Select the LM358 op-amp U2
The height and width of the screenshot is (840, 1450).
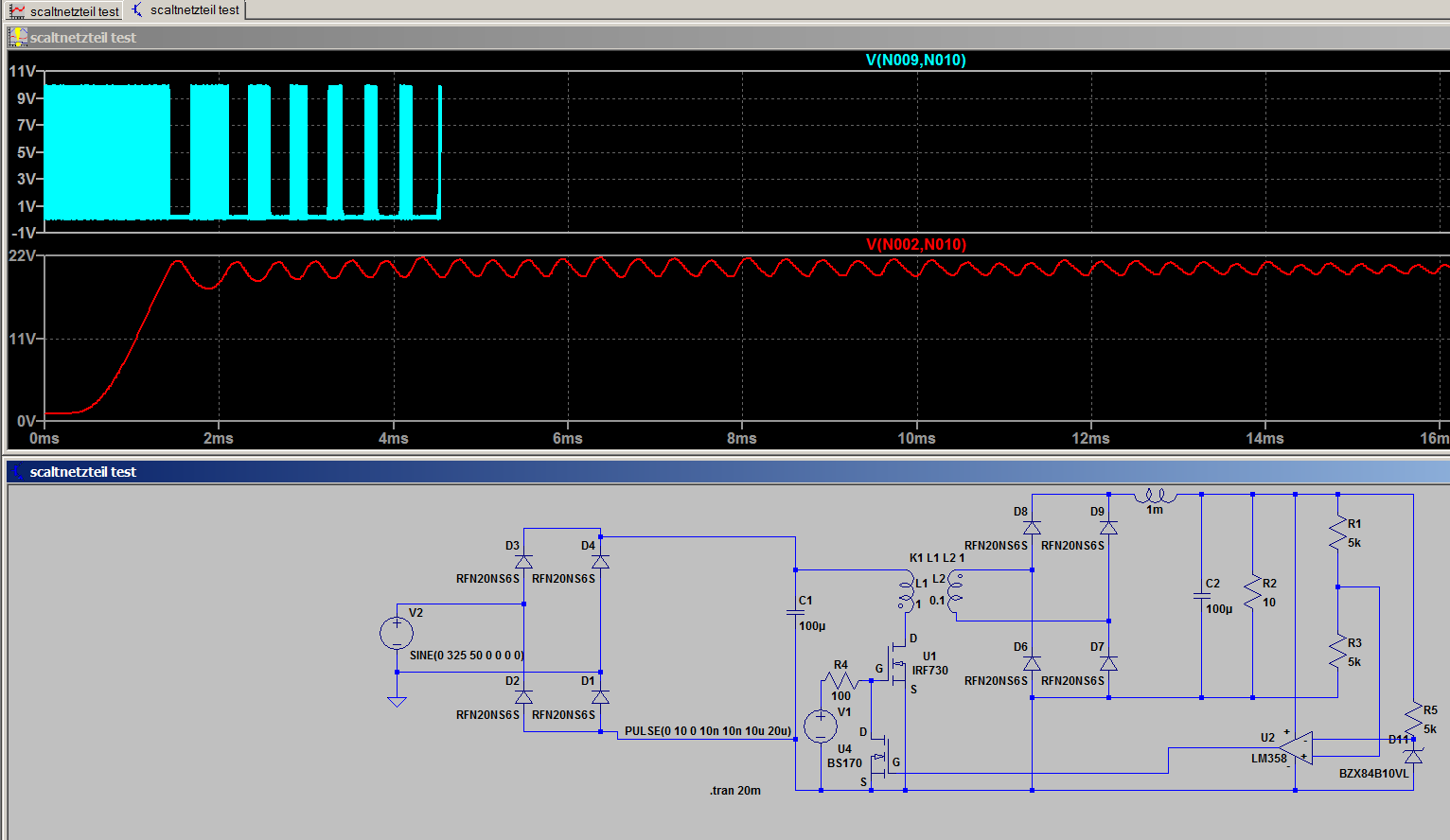pos(1296,747)
